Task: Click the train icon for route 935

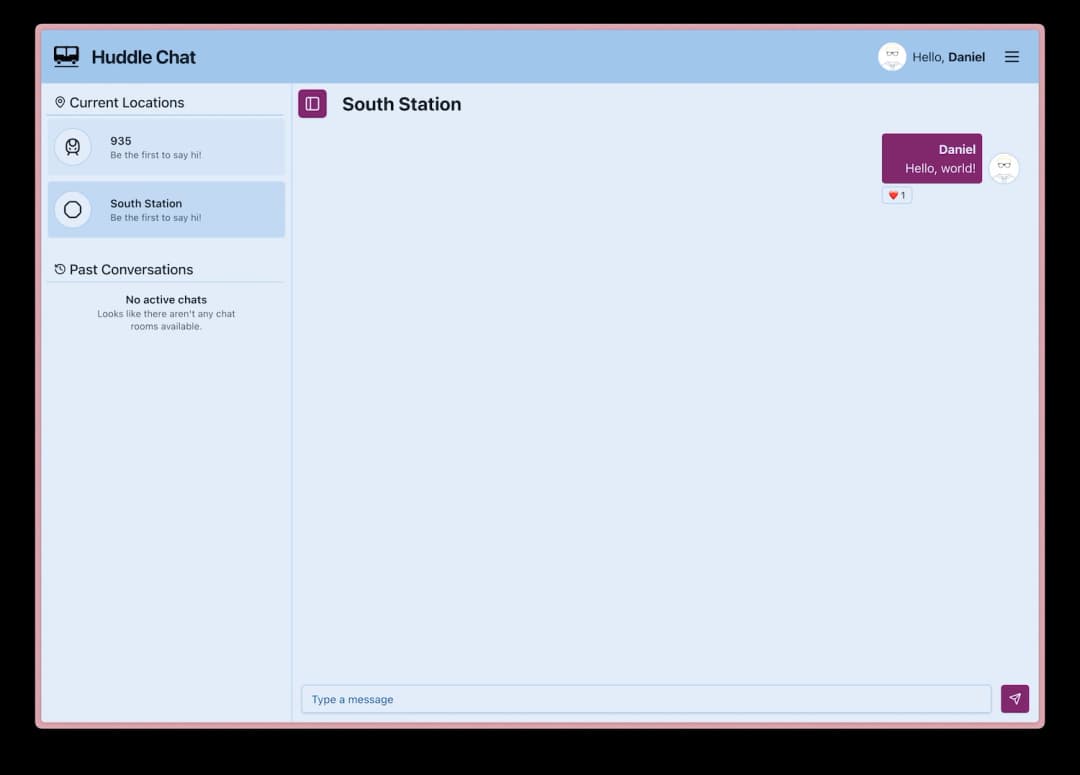Action: click(x=73, y=147)
